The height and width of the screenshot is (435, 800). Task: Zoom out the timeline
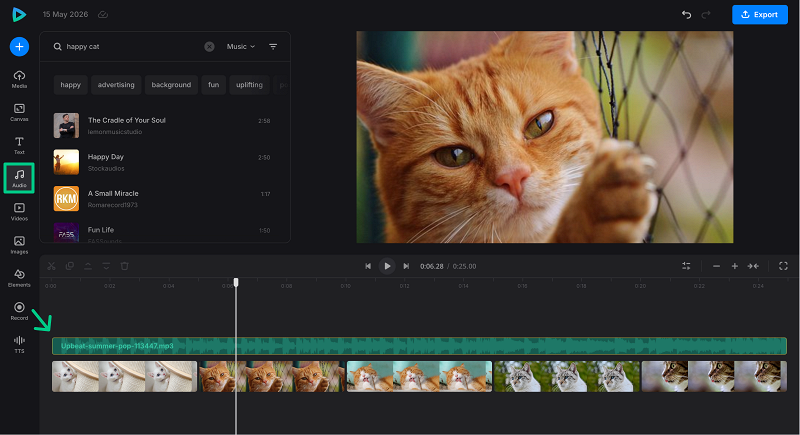click(716, 266)
